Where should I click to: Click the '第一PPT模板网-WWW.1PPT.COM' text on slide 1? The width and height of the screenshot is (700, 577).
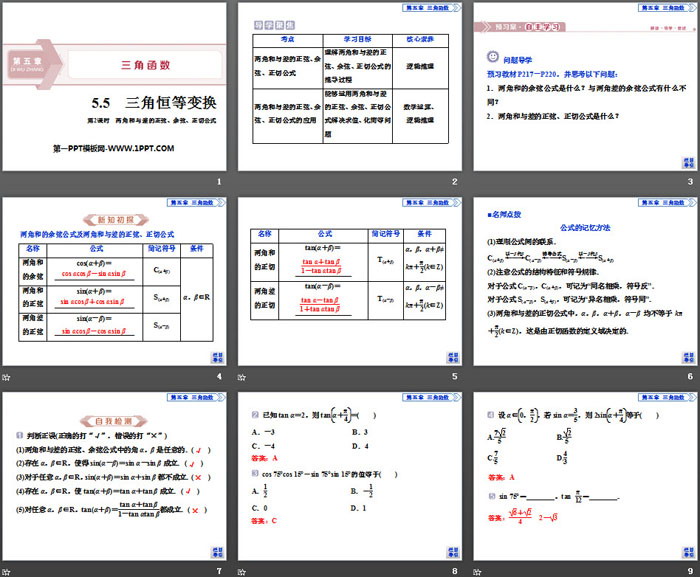pos(113,148)
